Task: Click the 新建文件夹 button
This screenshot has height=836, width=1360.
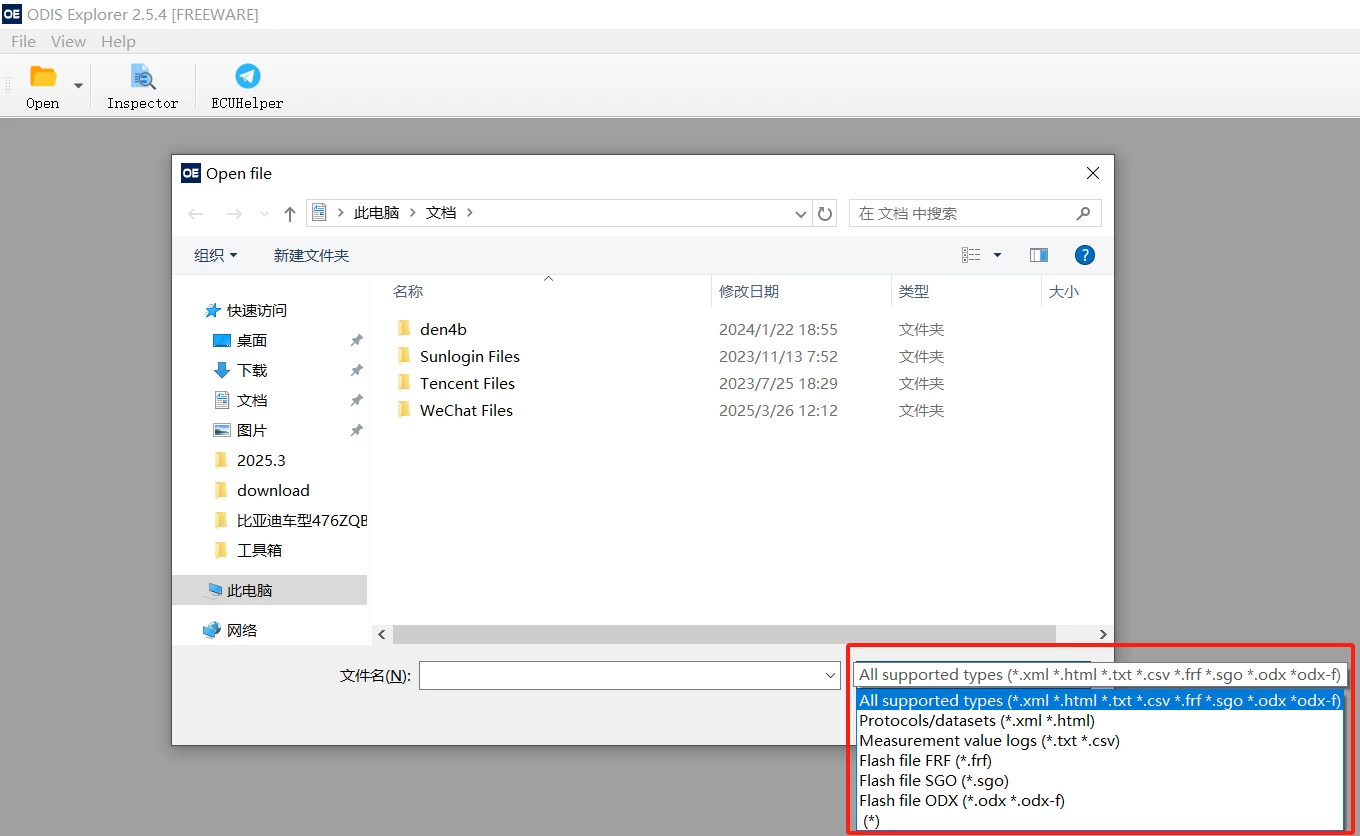Action: tap(310, 255)
